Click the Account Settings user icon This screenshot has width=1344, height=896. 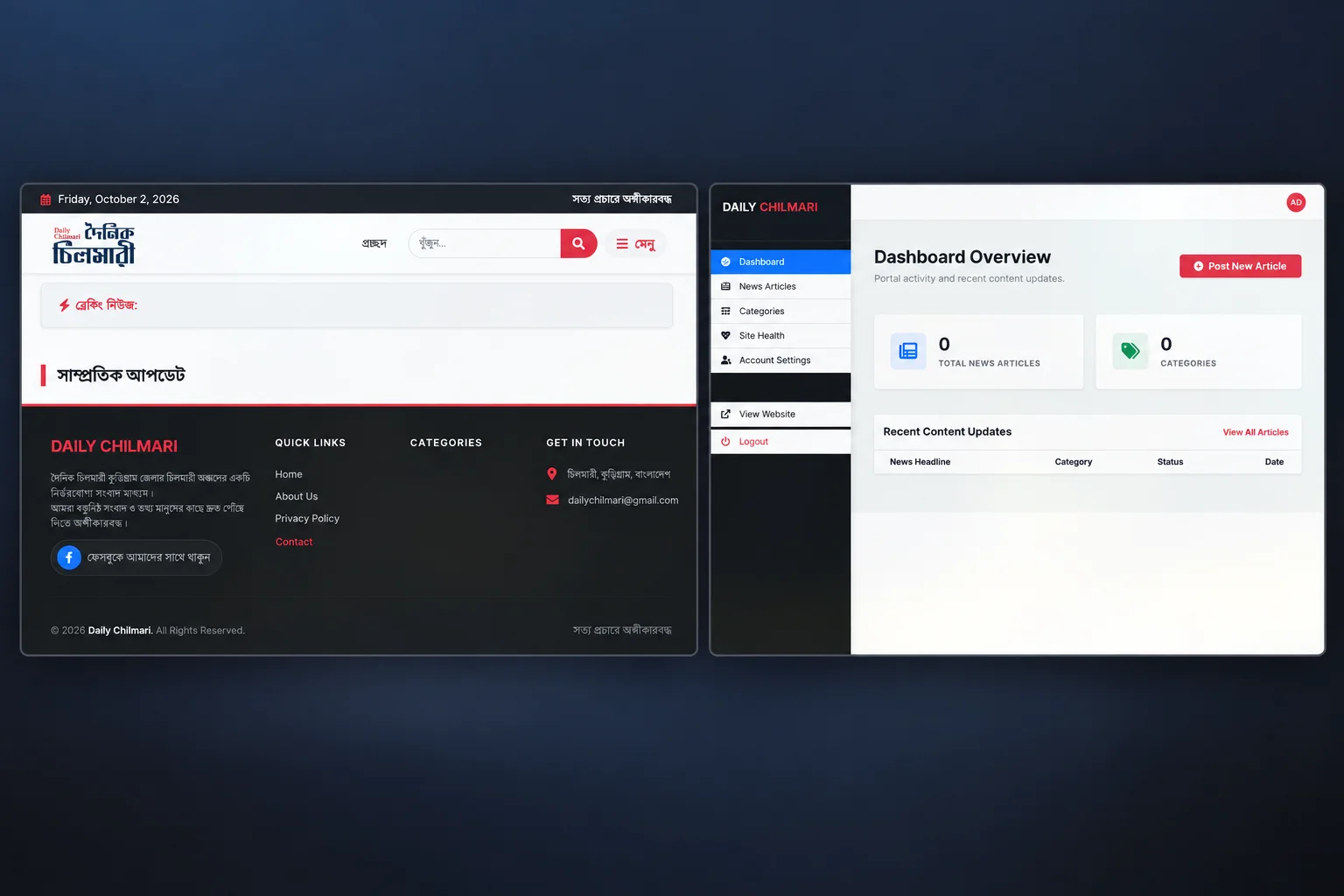[x=726, y=360]
